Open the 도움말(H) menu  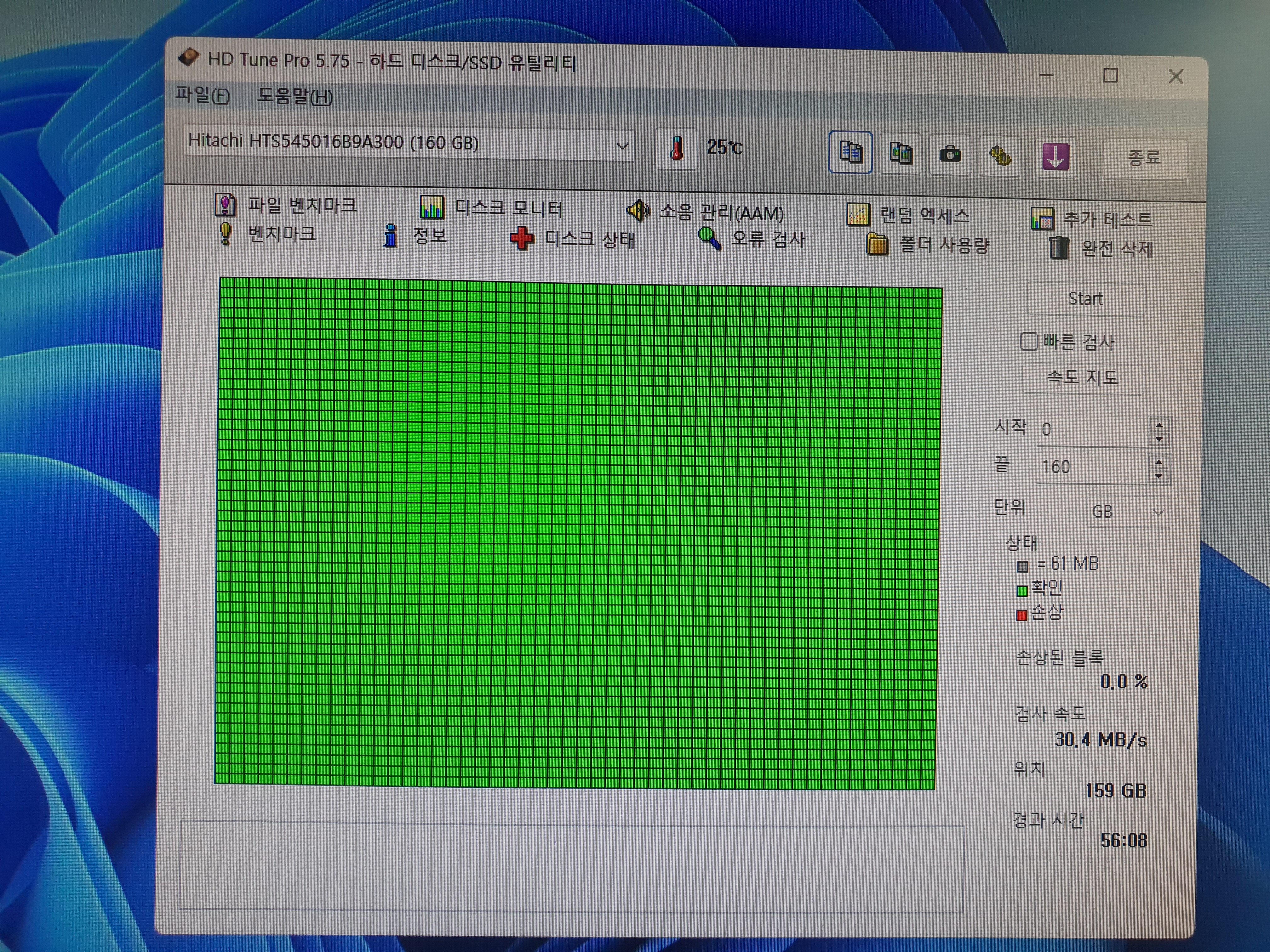click(295, 96)
